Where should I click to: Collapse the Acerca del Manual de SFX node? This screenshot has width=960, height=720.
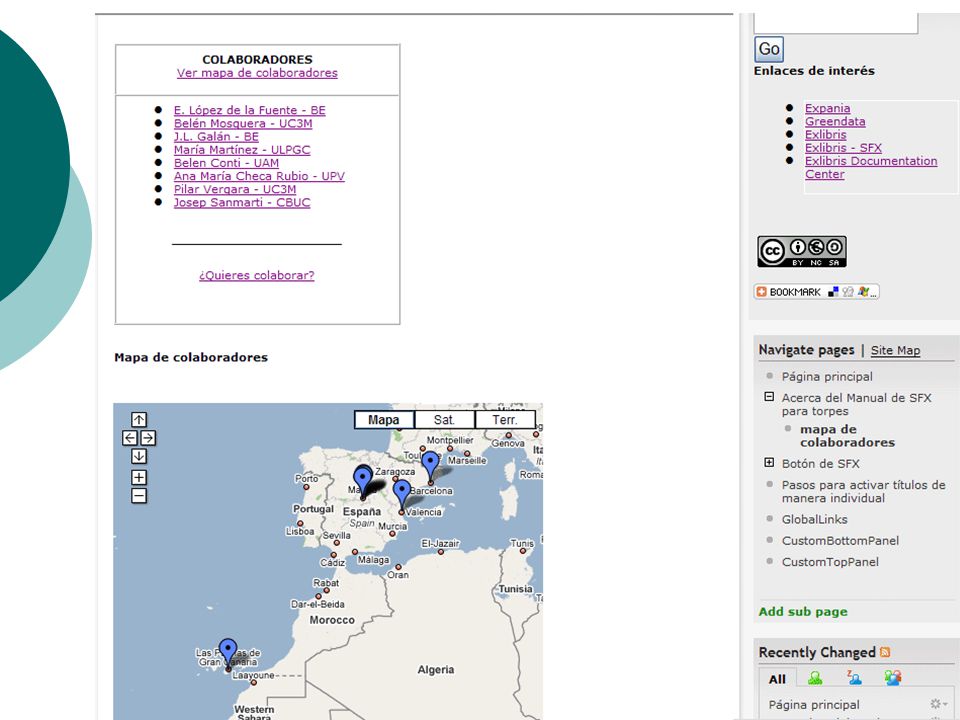click(769, 397)
